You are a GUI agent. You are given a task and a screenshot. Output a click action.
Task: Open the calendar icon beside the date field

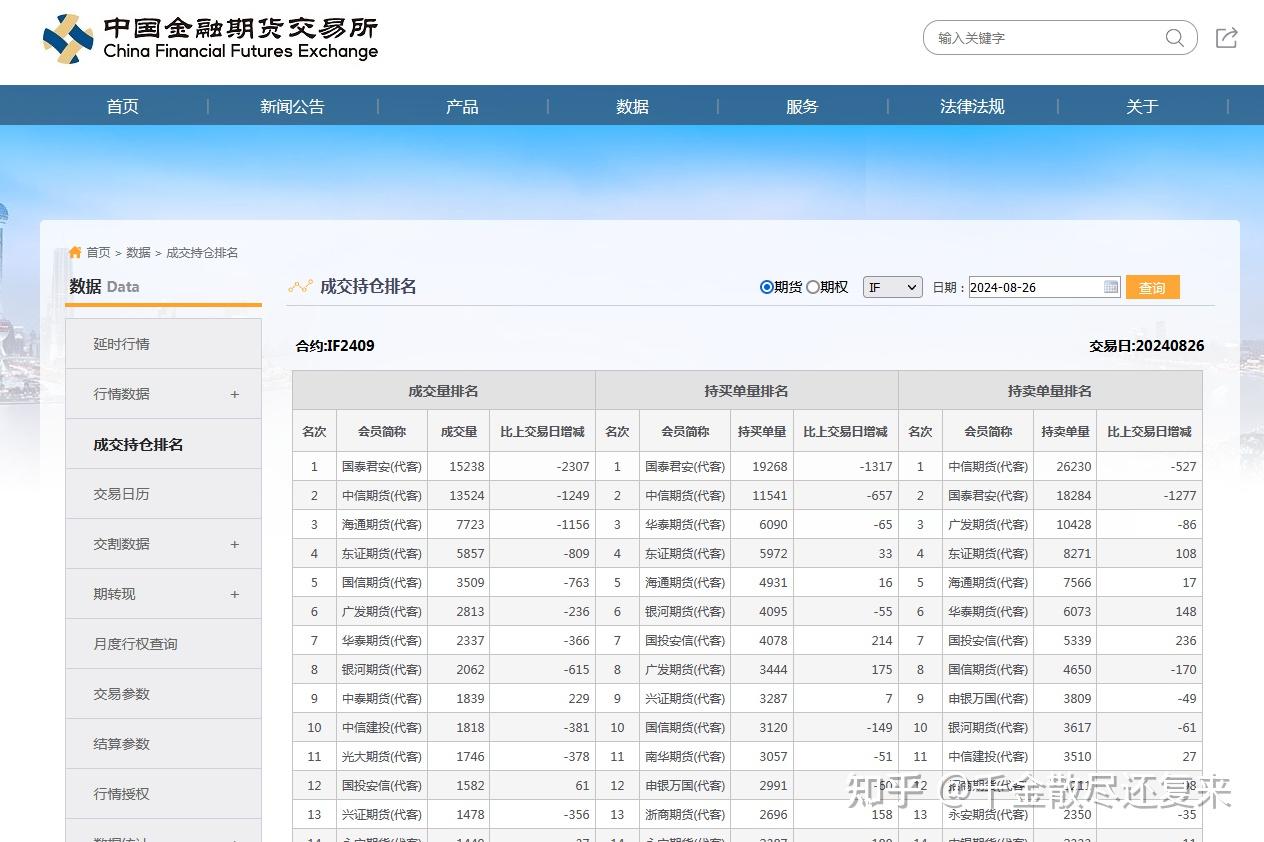pos(1110,287)
